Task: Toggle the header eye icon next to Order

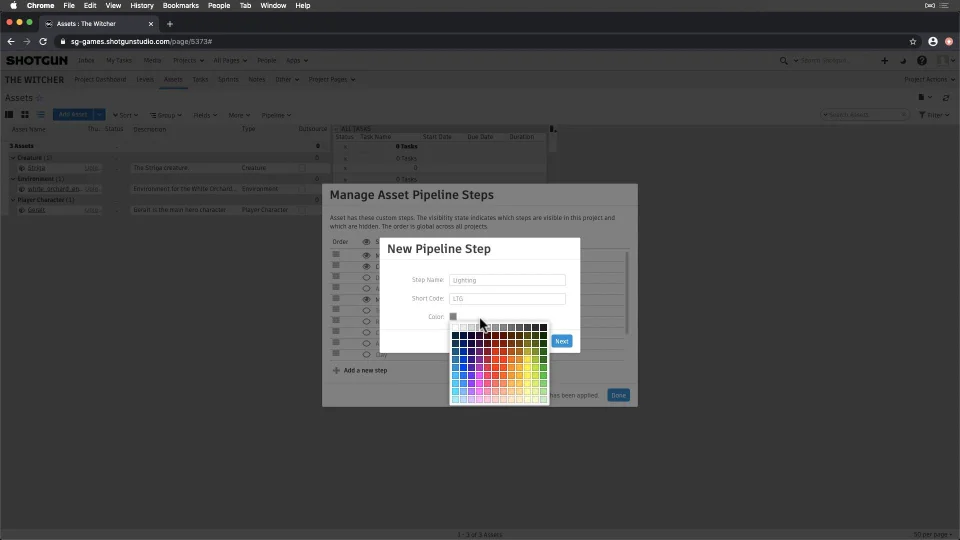Action: [x=366, y=242]
